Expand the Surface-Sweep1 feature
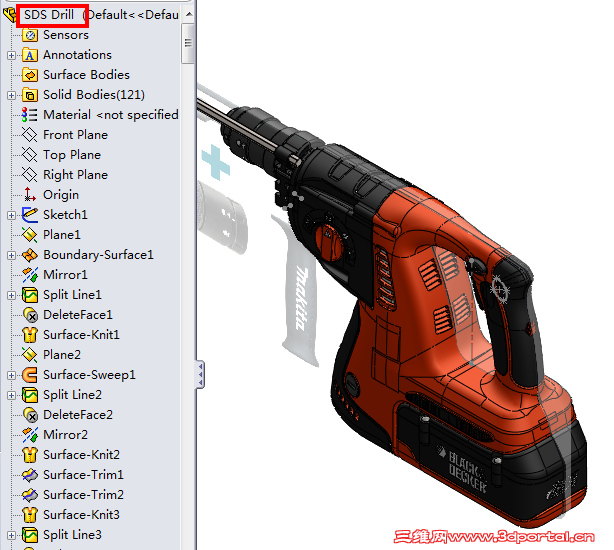 11,375
